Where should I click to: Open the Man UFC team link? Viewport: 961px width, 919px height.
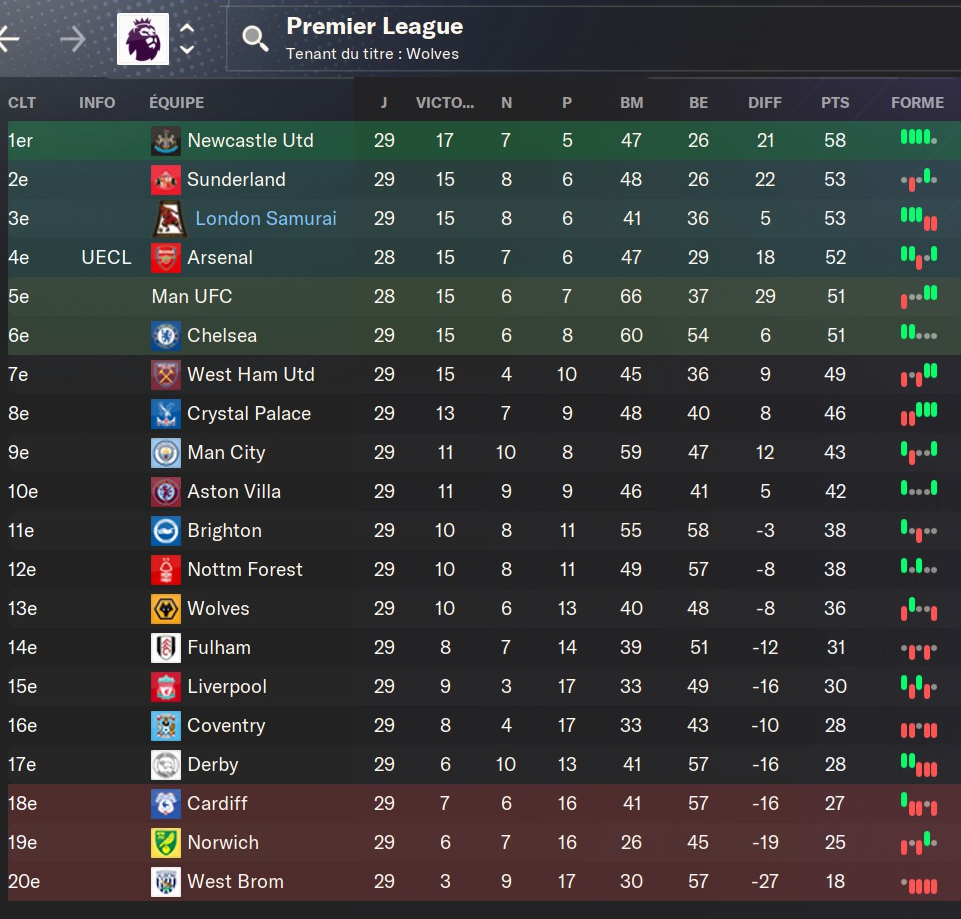pyautogui.click(x=192, y=297)
